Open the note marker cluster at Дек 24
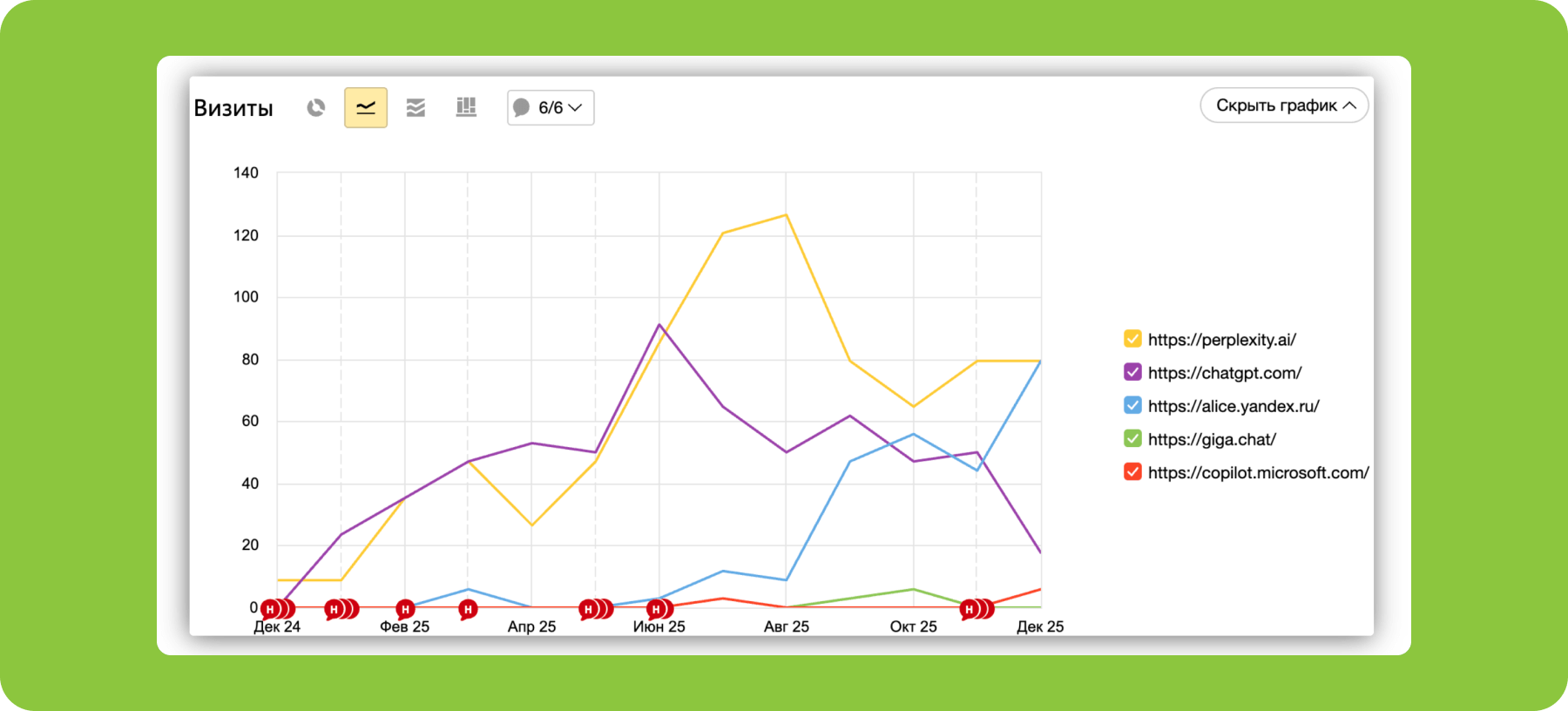Image resolution: width=1568 pixels, height=711 pixels. [x=271, y=609]
